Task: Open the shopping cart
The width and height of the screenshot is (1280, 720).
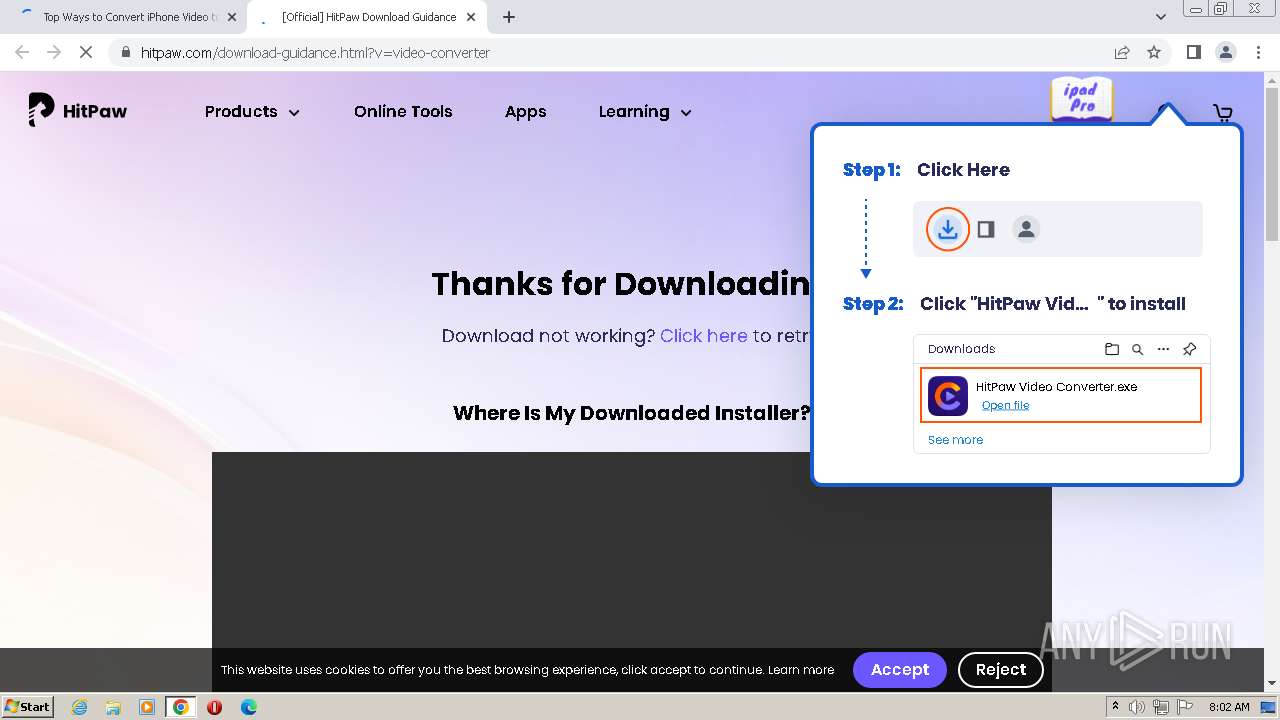Action: coord(1222,113)
